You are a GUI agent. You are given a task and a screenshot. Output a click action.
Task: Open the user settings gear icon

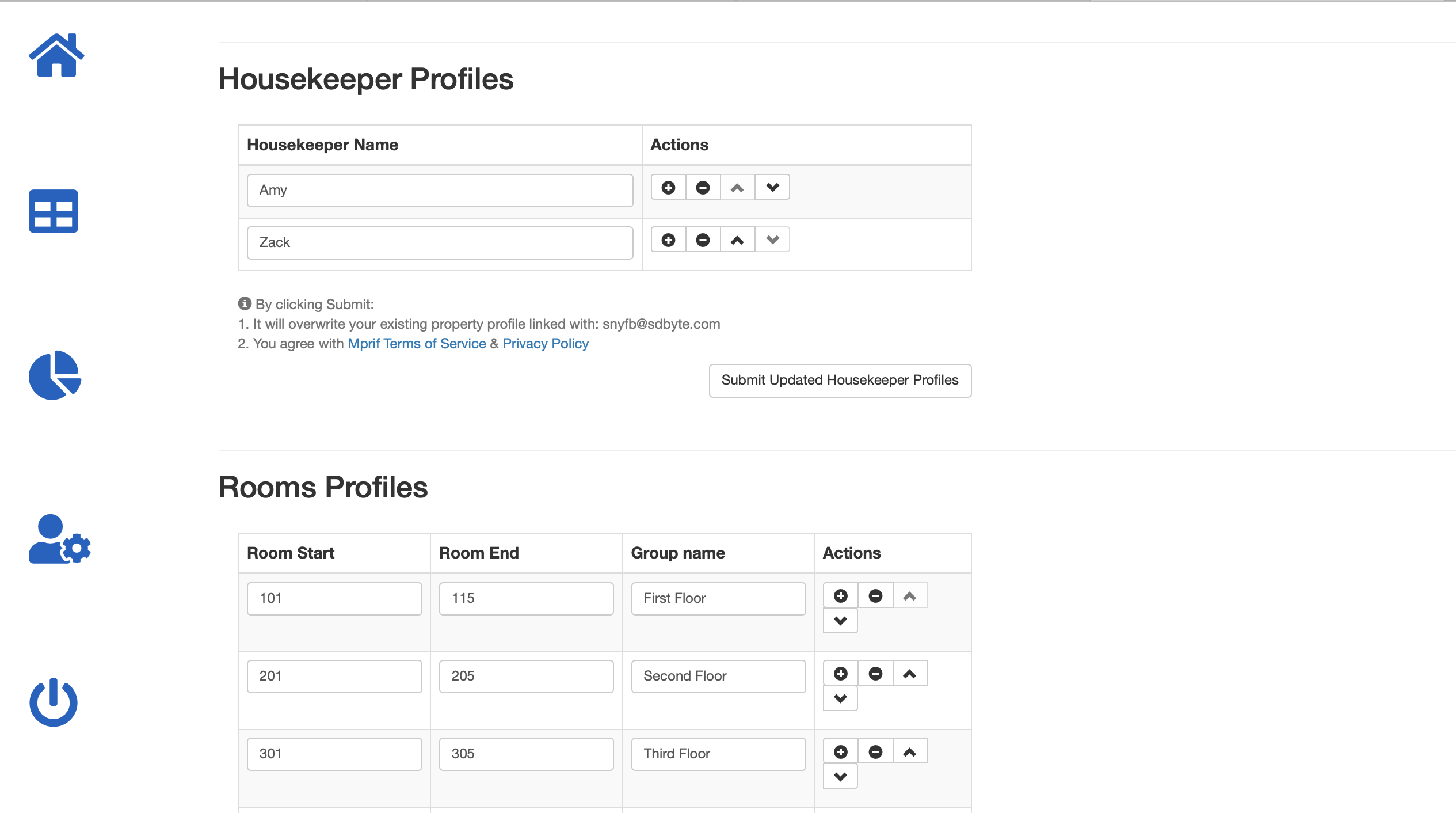(x=59, y=540)
